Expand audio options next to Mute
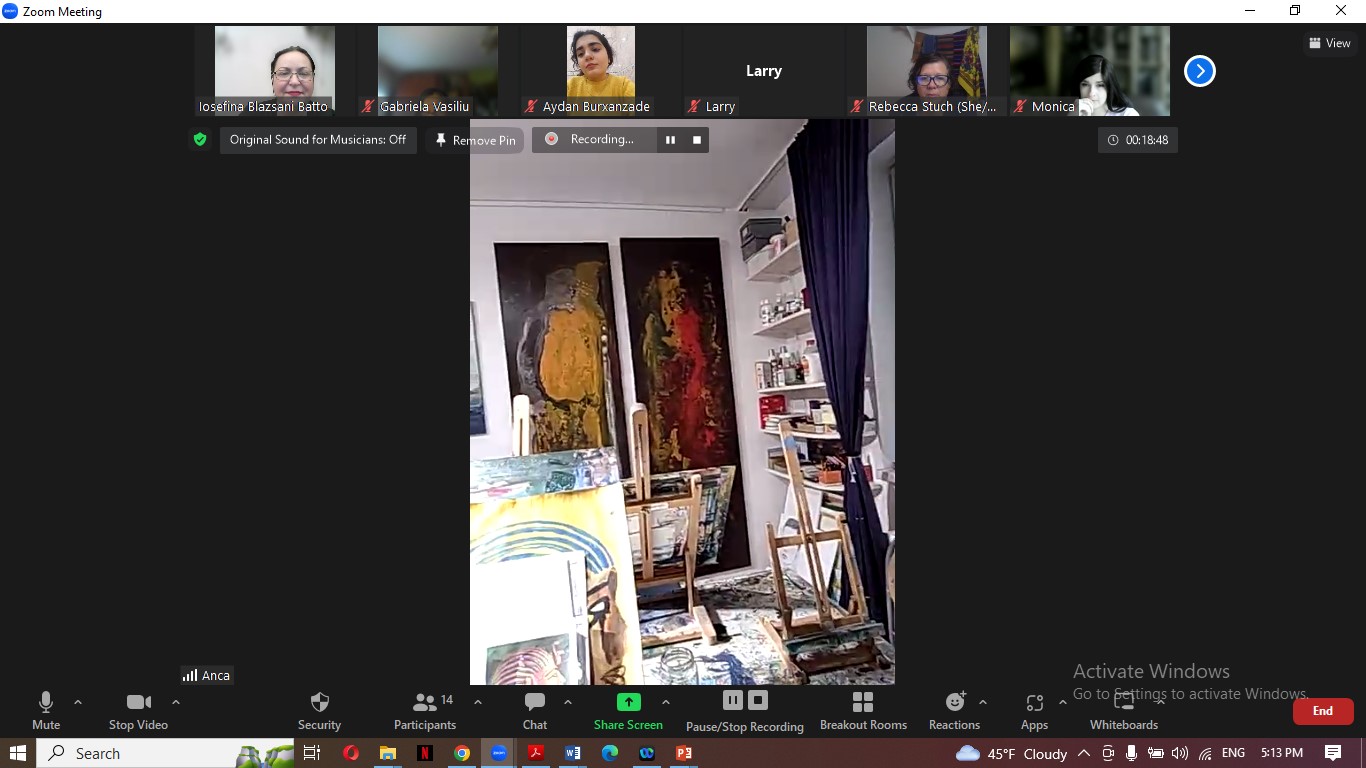This screenshot has width=1366, height=768. (x=78, y=702)
